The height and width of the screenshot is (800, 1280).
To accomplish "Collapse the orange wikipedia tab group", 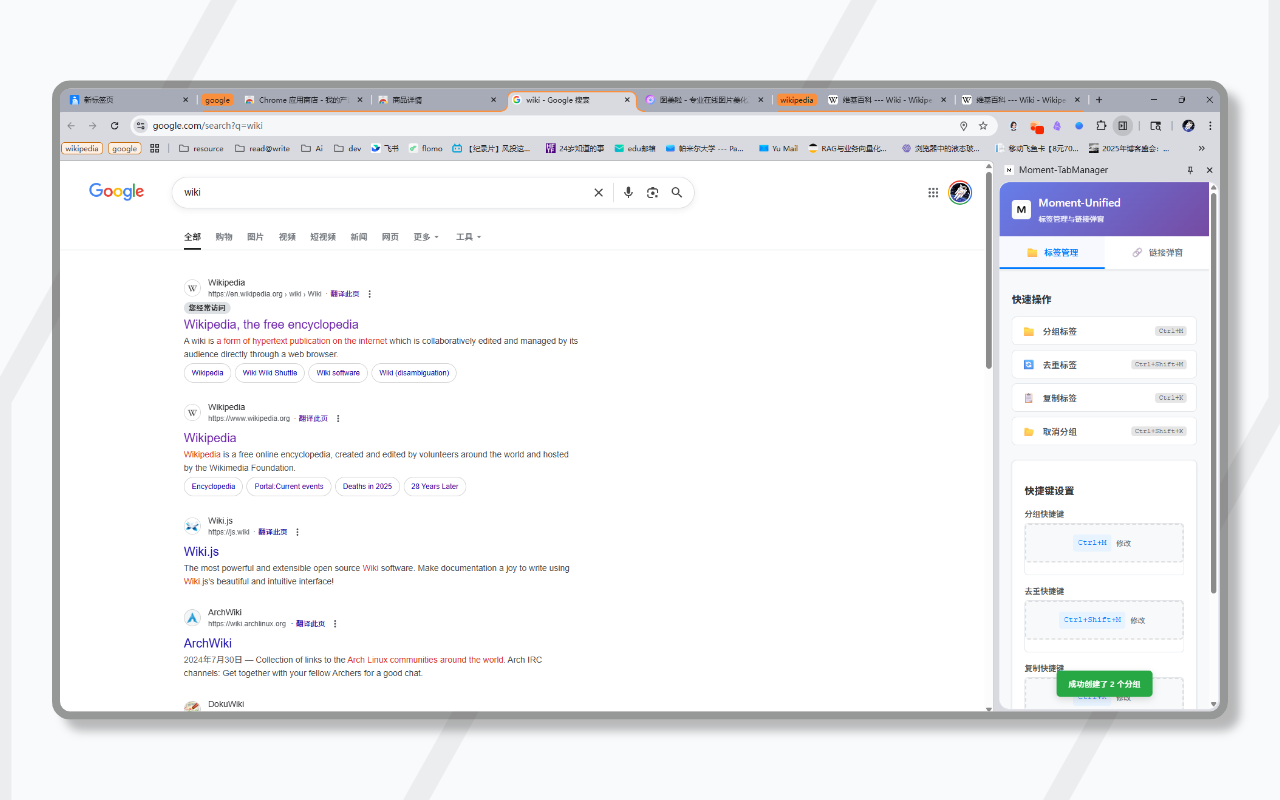I will (x=797, y=100).
